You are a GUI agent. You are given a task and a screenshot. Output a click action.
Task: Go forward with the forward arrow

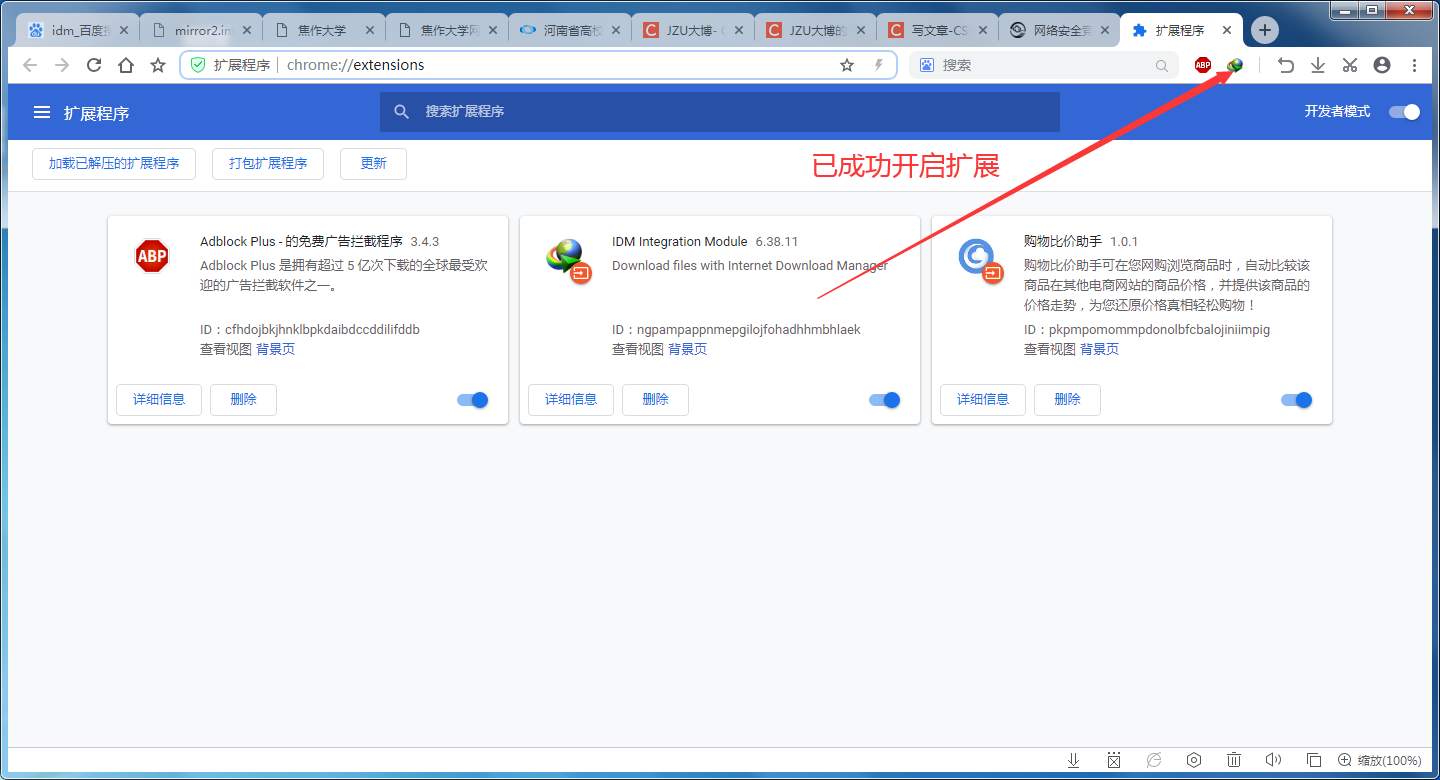coord(62,65)
